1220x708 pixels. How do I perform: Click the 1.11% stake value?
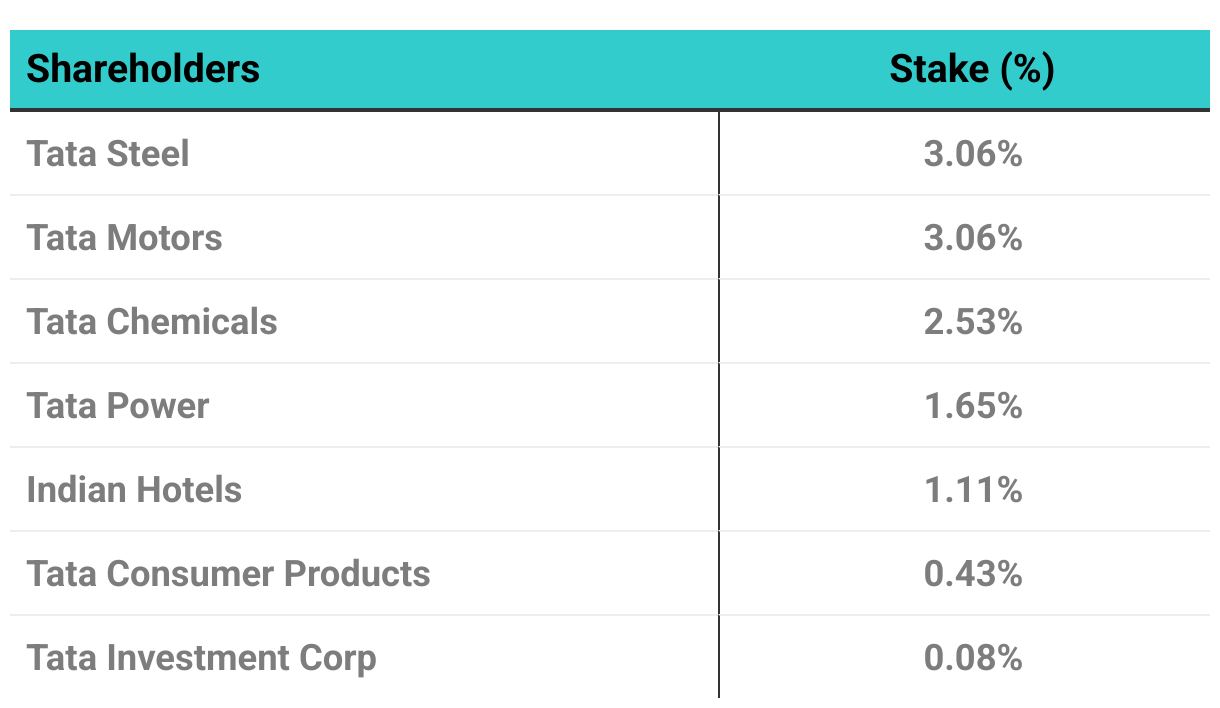tap(972, 490)
